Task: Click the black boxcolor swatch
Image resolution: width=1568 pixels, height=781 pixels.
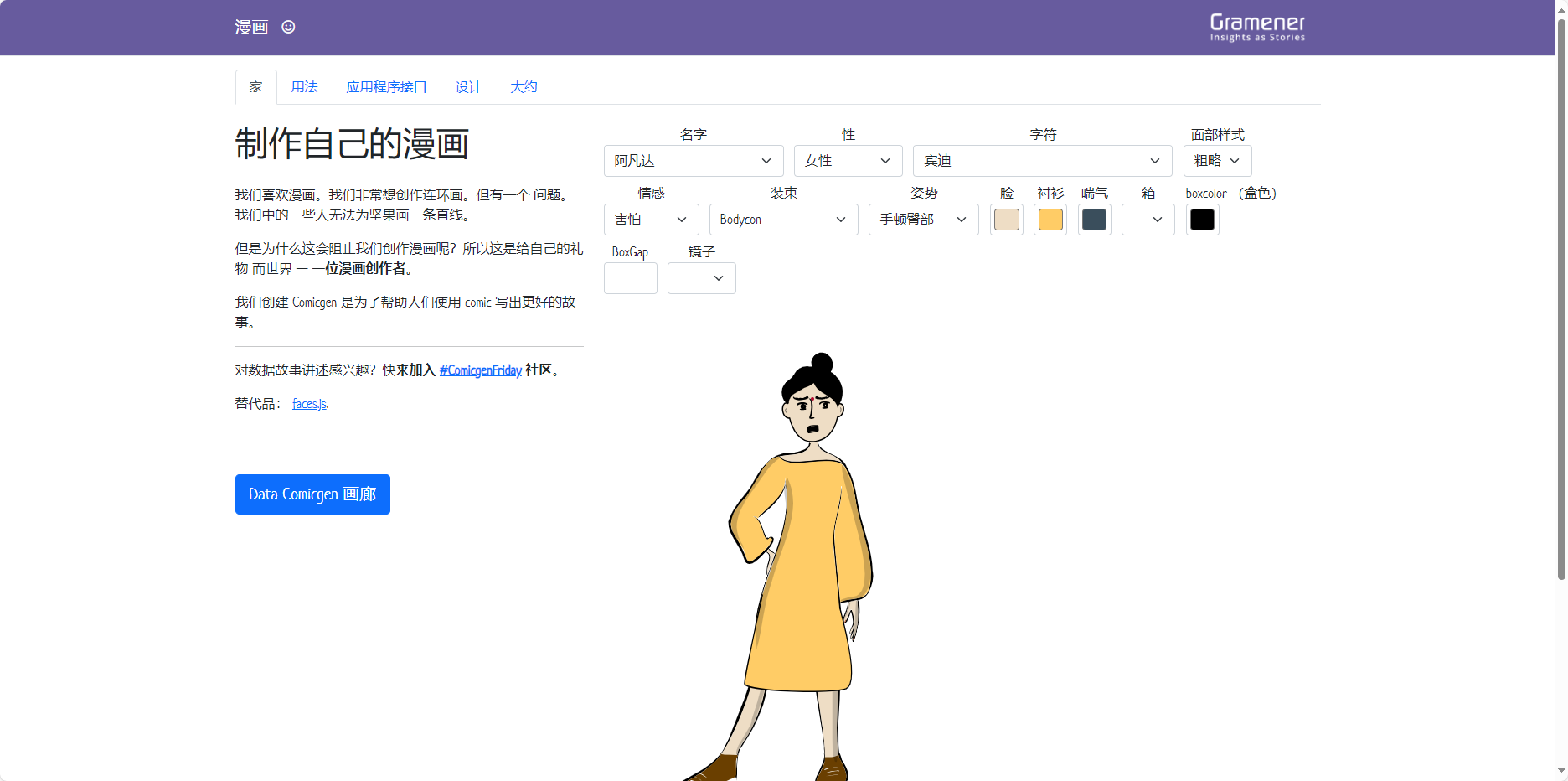Action: pos(1202,220)
